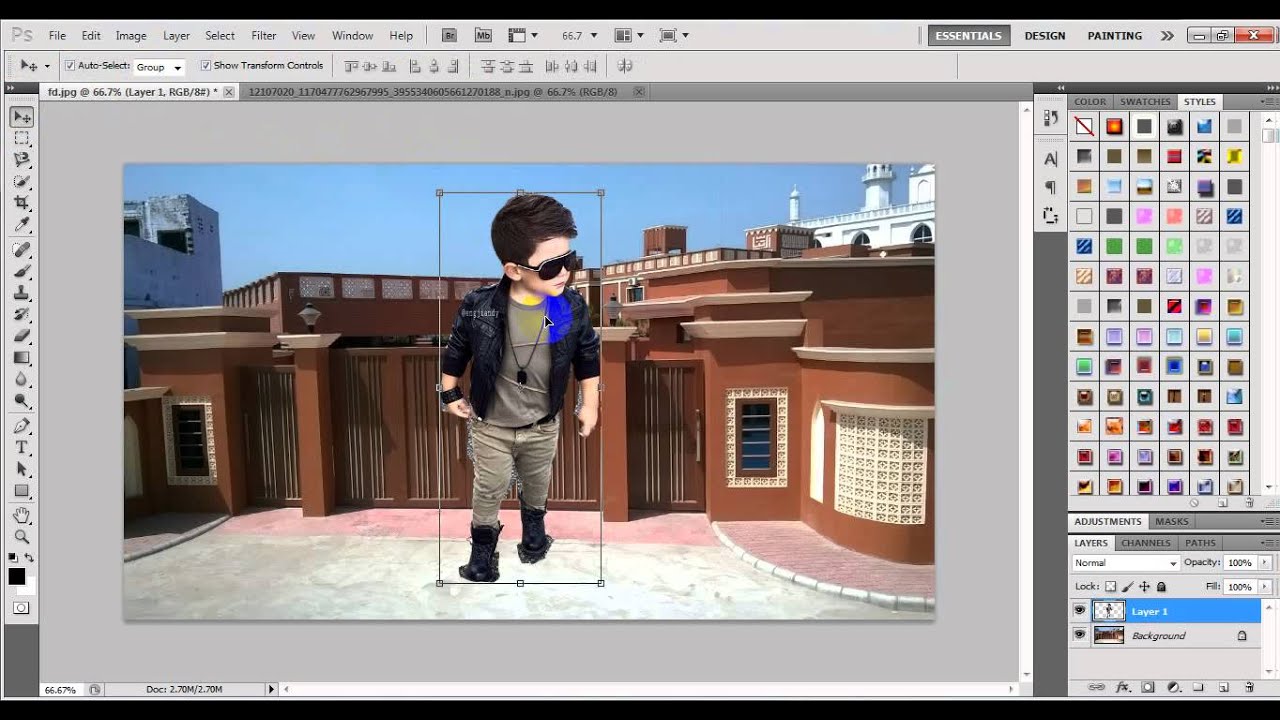
Task: Select the Hand tool
Action: click(x=21, y=515)
